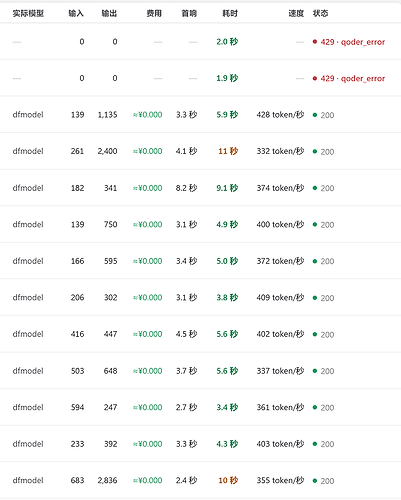Select the output value 1,135
Image resolution: width=401 pixels, height=500 pixels.
tap(107, 115)
